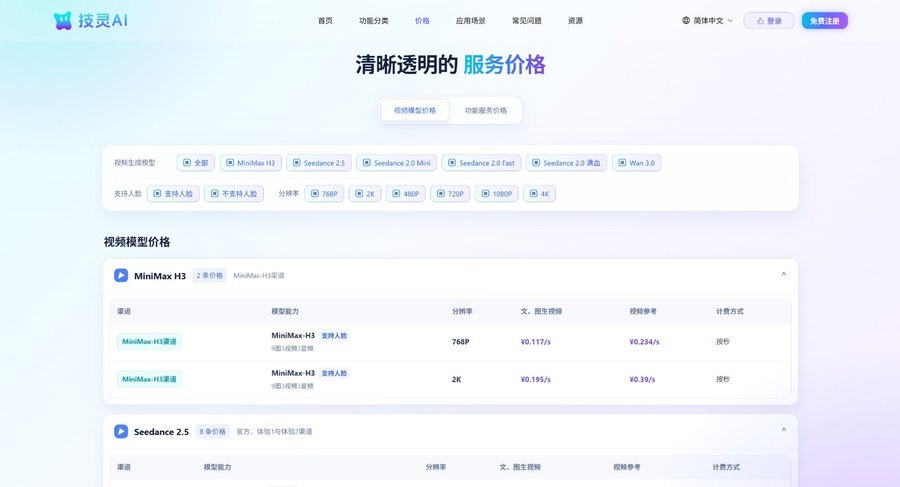Click 官方、体验1与体验2渠道 description text

click(274, 431)
